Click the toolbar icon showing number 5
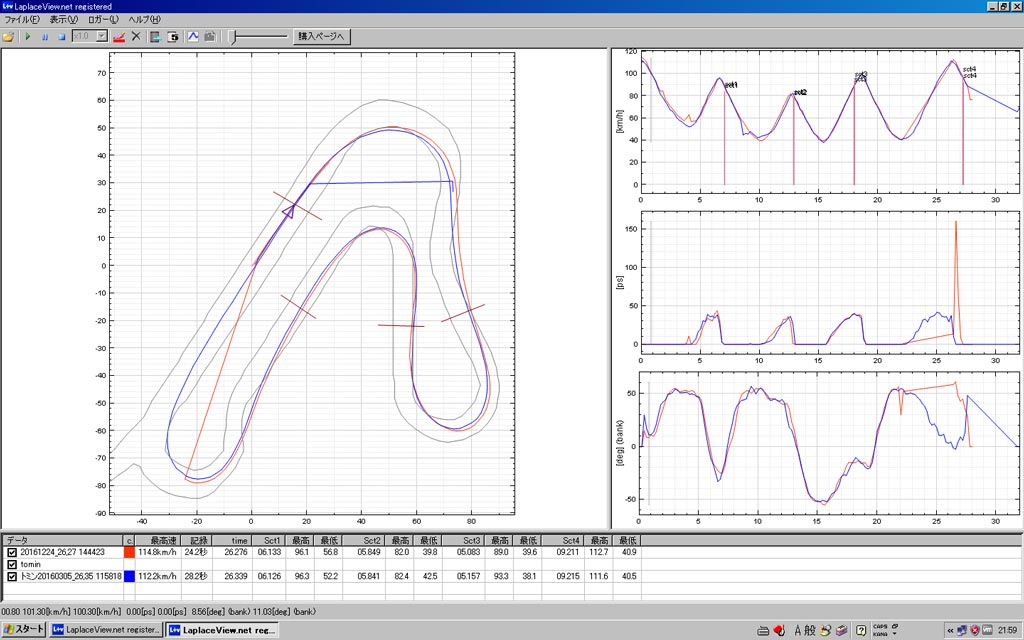This screenshot has width=1024, height=640. click(172, 37)
